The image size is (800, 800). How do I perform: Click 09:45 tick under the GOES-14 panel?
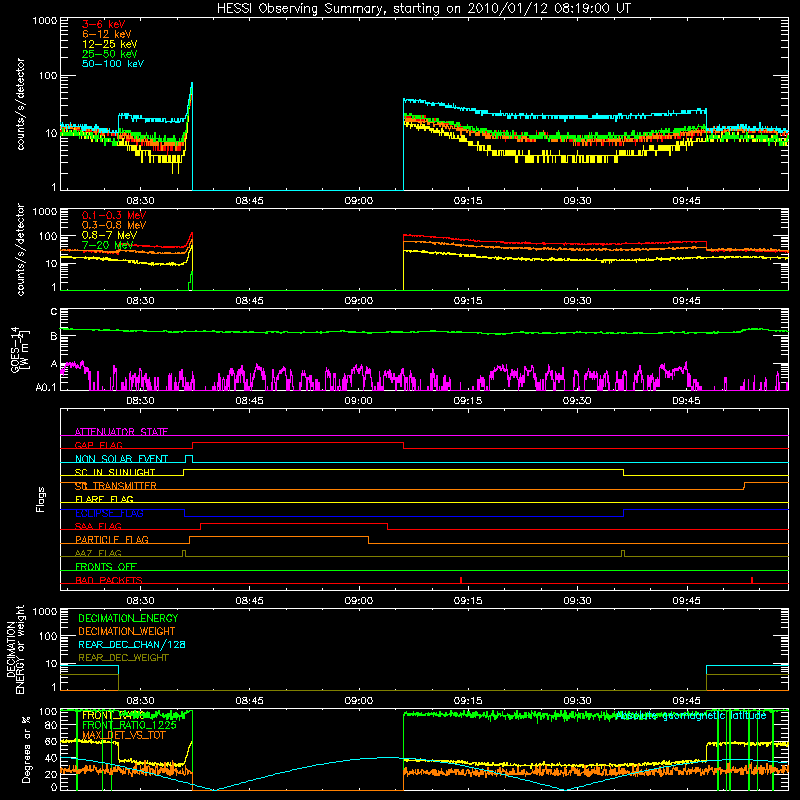686,401
